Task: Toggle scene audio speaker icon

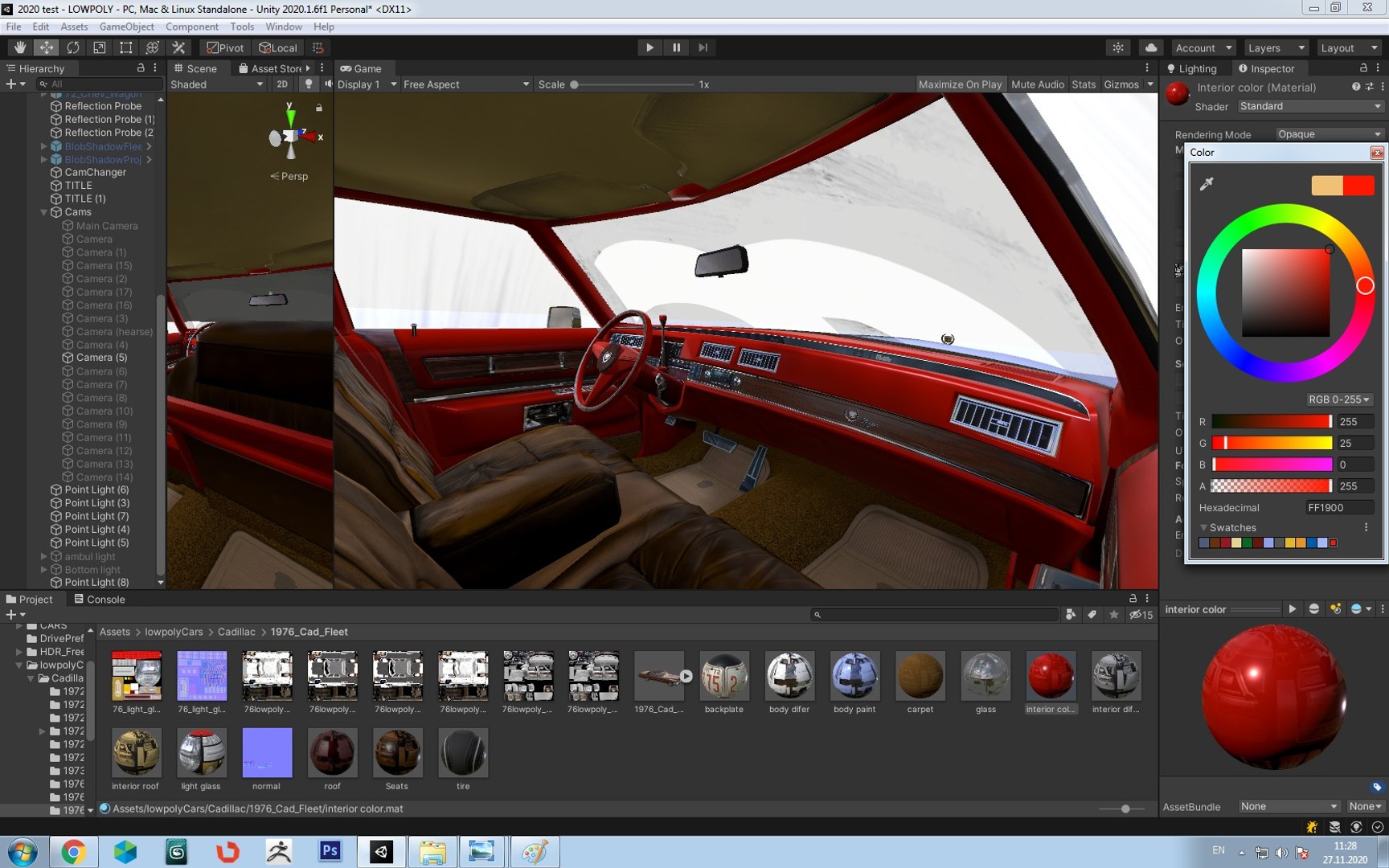Action: (x=328, y=84)
